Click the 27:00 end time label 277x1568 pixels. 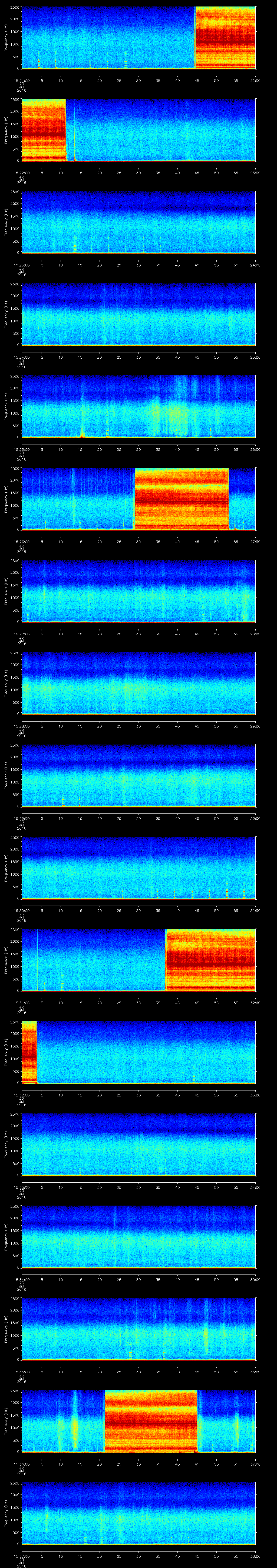(x=255, y=541)
